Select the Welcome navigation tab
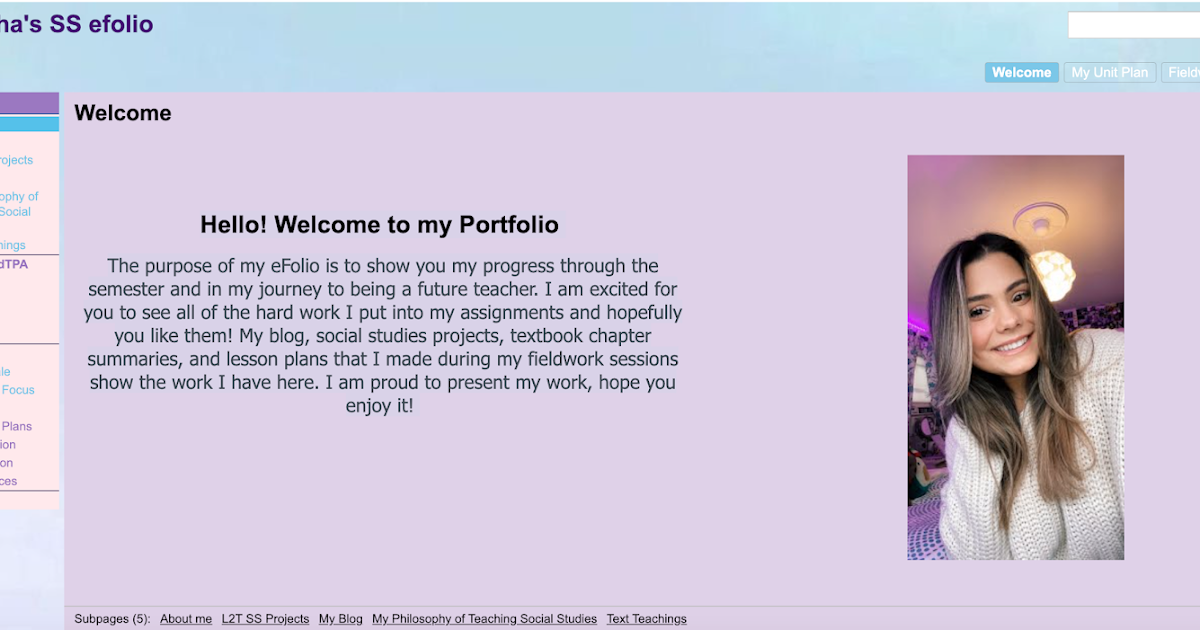Screen dimensions: 1200x630 1021,72
